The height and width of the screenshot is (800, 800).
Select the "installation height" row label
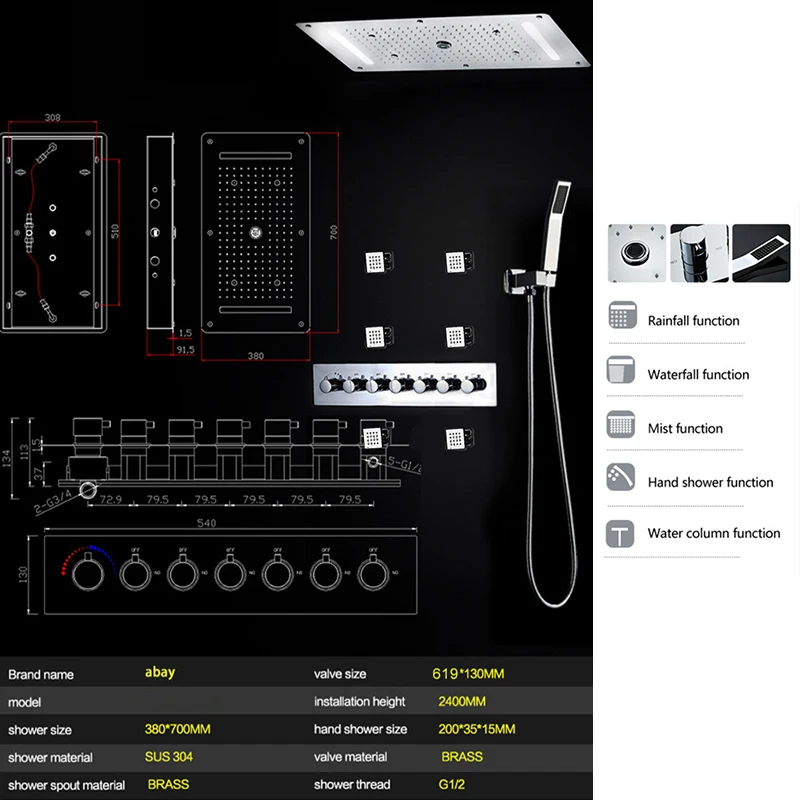(359, 702)
